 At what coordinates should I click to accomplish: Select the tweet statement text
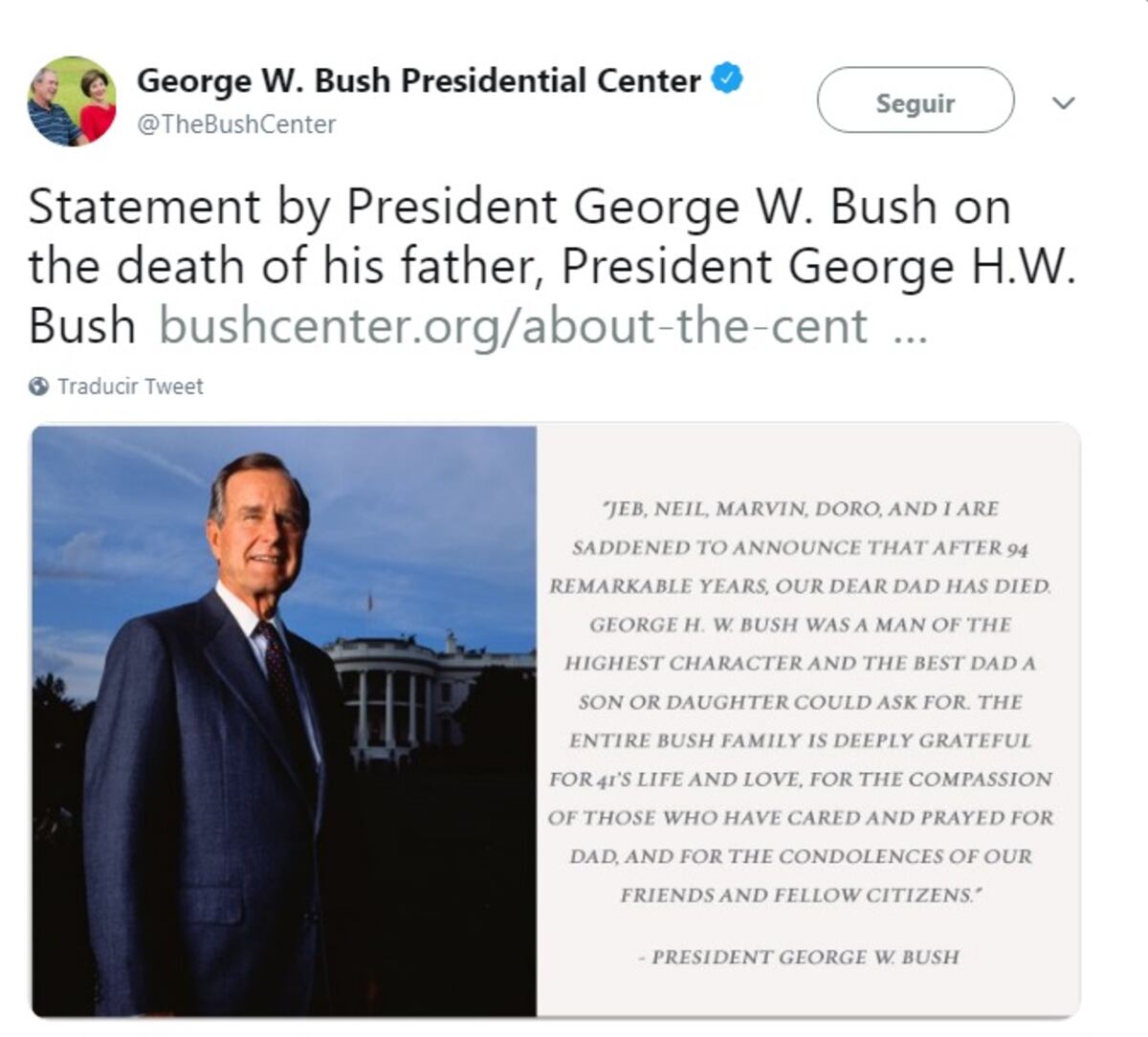(x=478, y=258)
